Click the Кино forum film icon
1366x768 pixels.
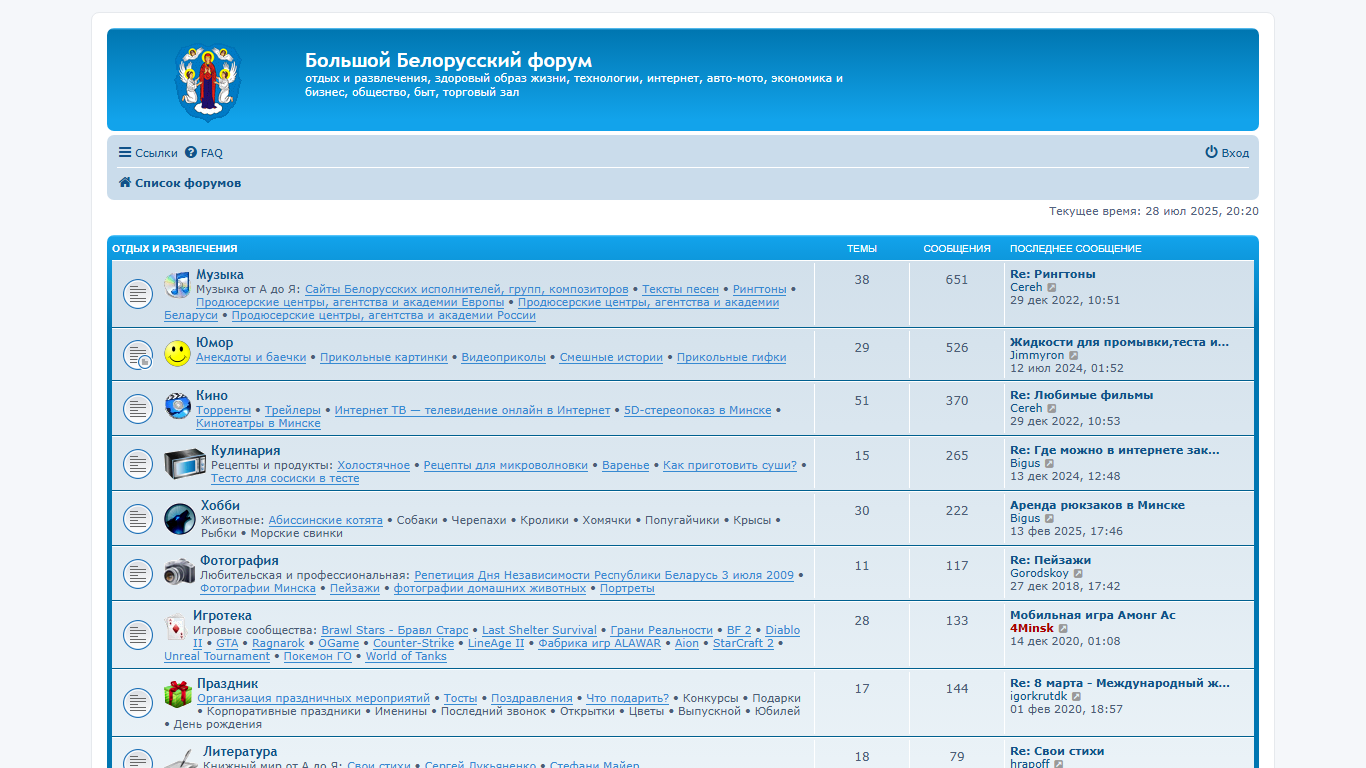(x=178, y=406)
